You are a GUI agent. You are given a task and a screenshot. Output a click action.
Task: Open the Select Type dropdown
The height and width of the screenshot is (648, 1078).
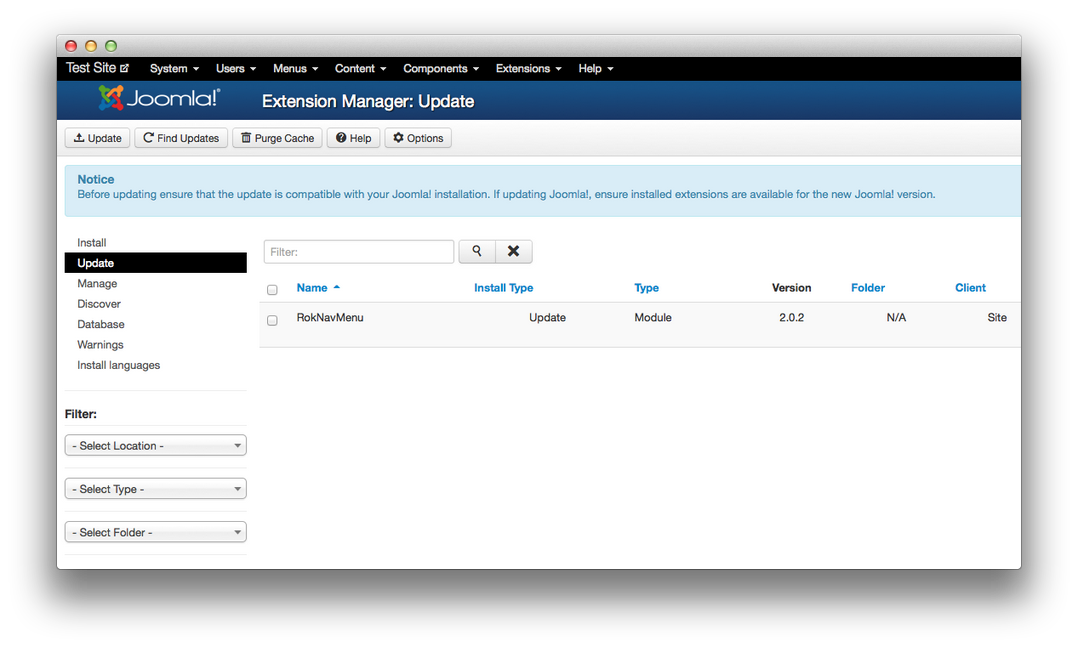(x=155, y=488)
